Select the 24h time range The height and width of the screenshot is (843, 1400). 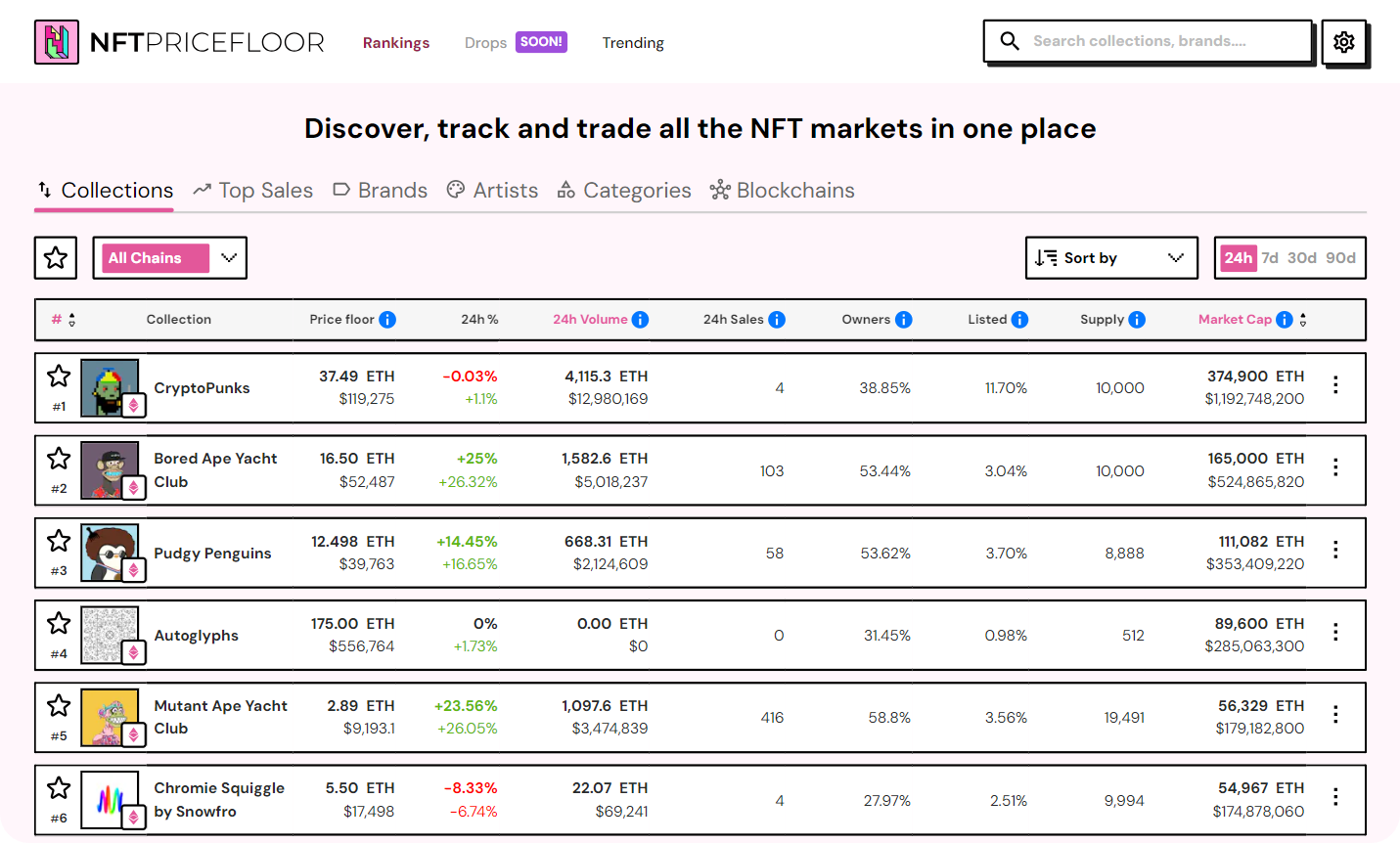[1238, 257]
